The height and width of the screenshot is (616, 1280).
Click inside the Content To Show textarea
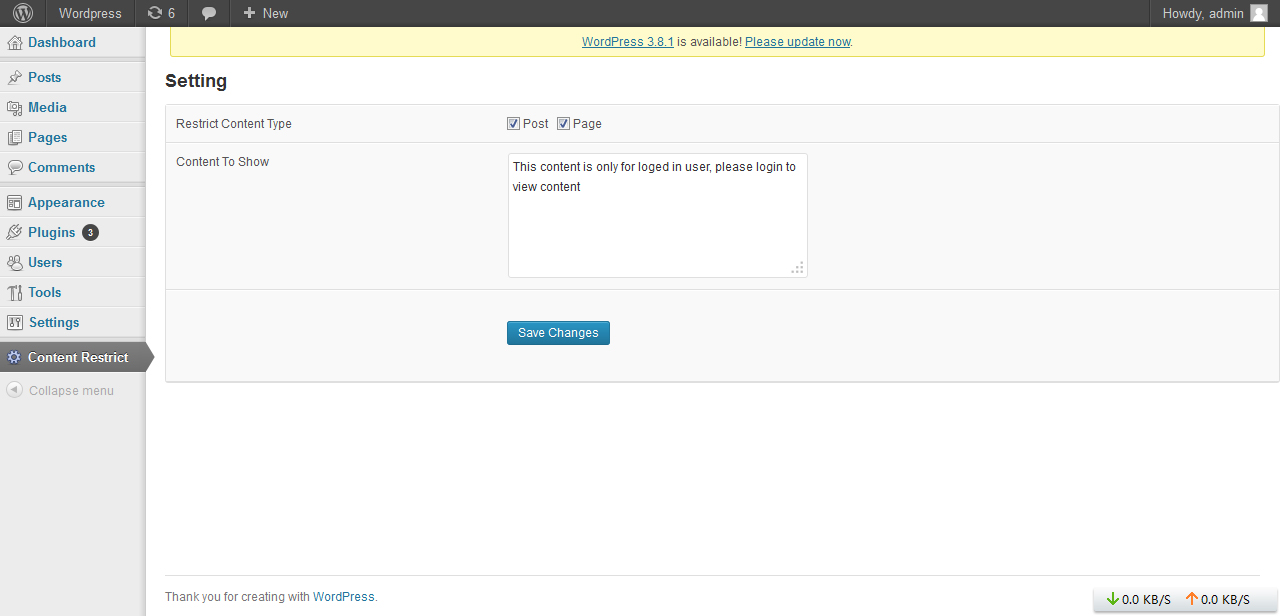[x=658, y=215]
